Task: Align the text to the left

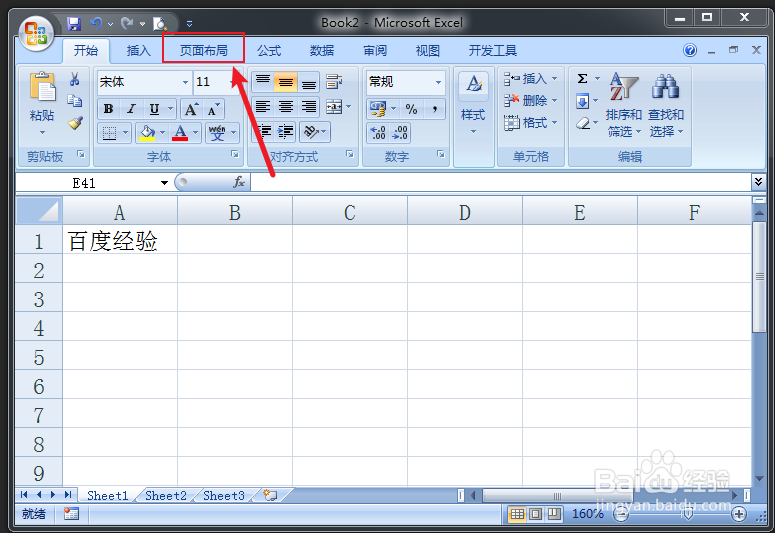Action: point(262,107)
